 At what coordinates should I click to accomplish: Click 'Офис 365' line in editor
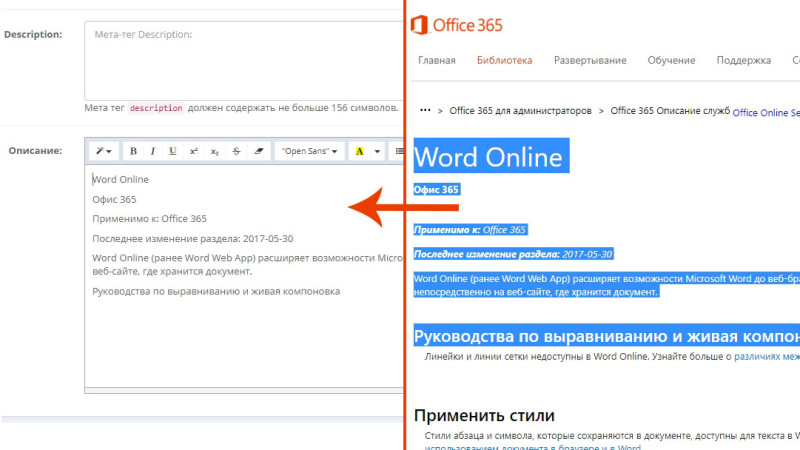point(114,199)
